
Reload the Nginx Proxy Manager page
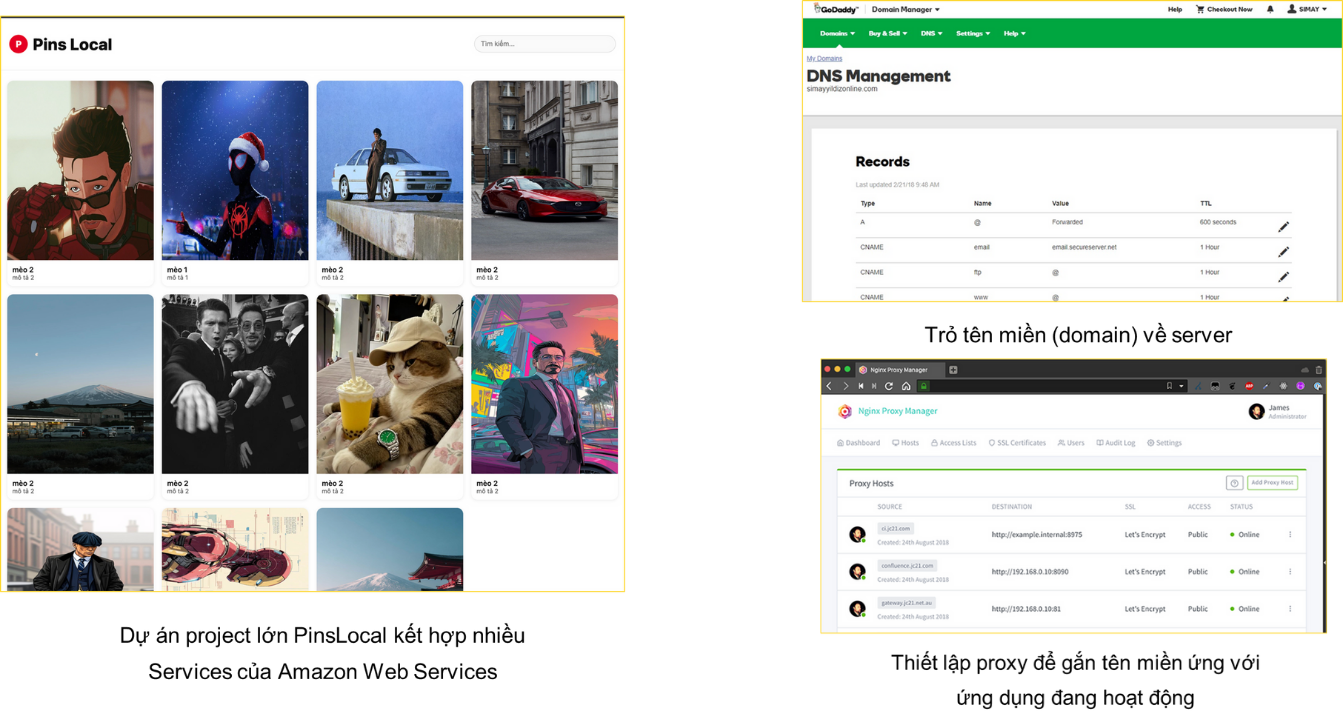(888, 386)
